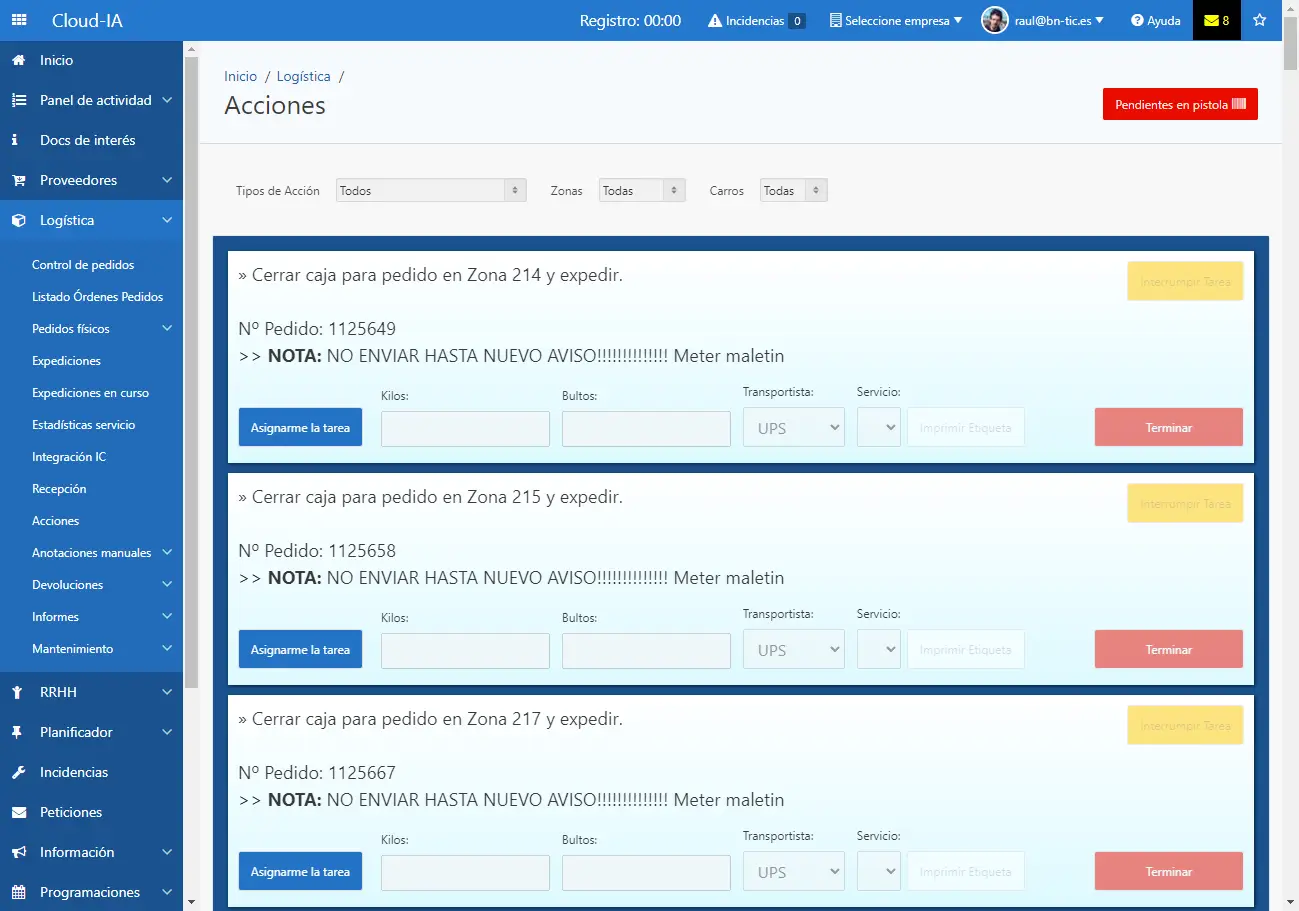Click the user avatar picture
1299x911 pixels.
[994, 20]
